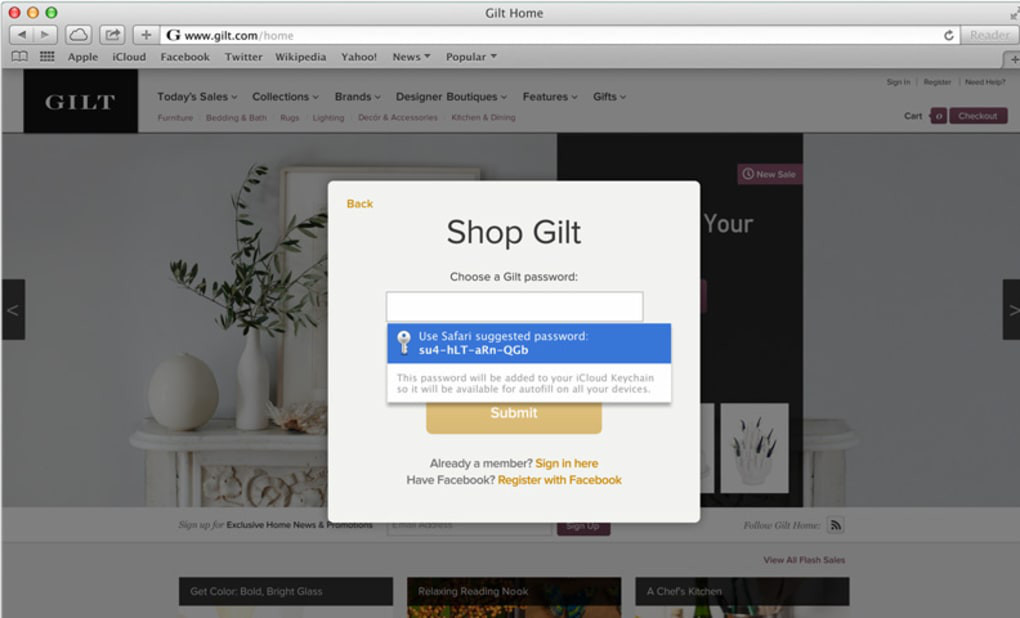Click the New Sale badge
Image resolution: width=1020 pixels, height=618 pixels.
click(770, 174)
